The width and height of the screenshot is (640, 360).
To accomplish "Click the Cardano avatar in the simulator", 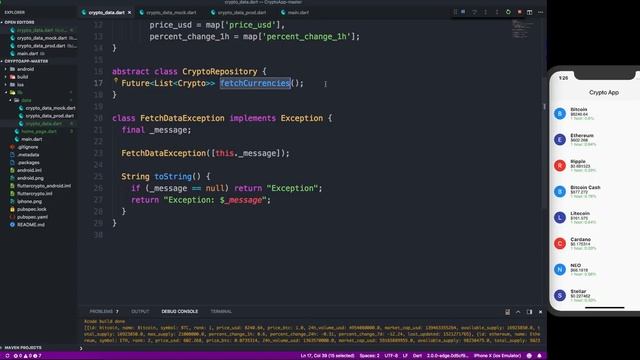I will [x=560, y=244].
